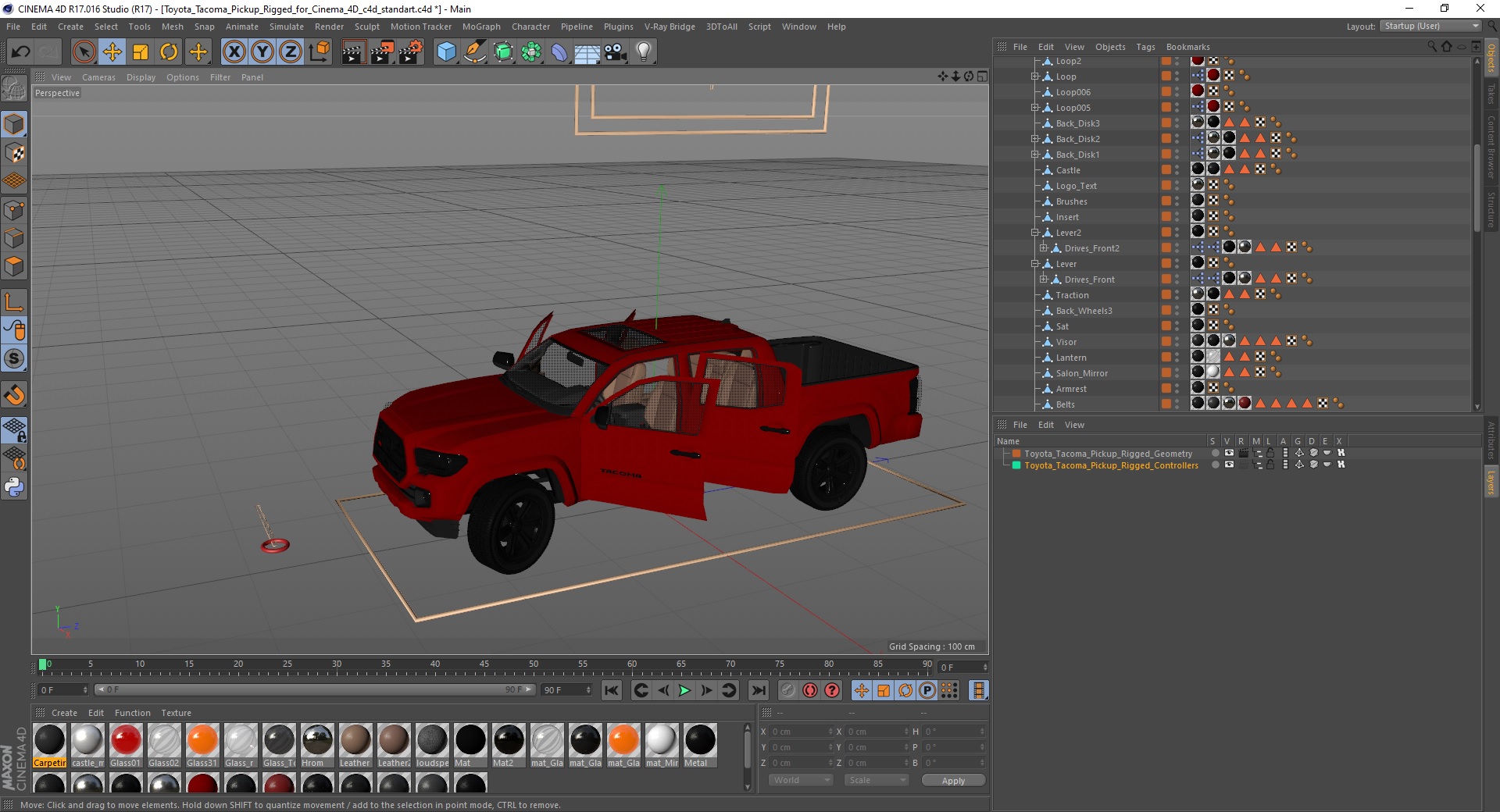Viewport: 1500px width, 812px height.
Task: Expand Drives_Front2 tree node
Action: (1043, 248)
